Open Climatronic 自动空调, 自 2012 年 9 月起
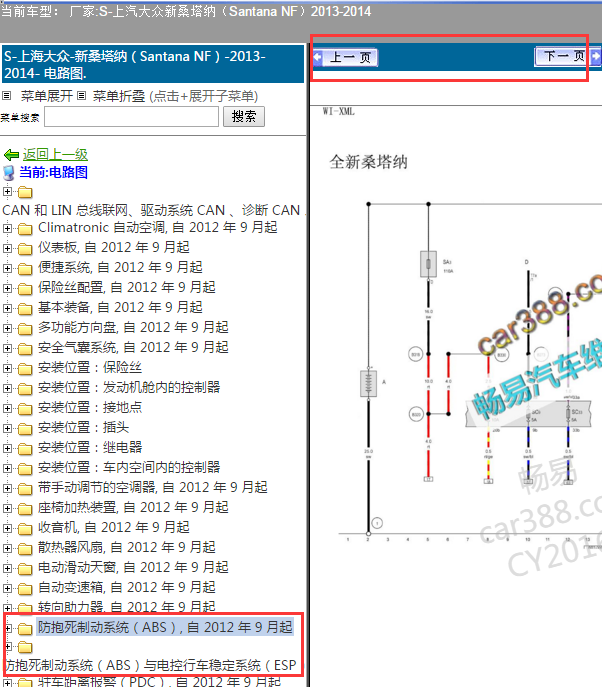 click(x=158, y=227)
